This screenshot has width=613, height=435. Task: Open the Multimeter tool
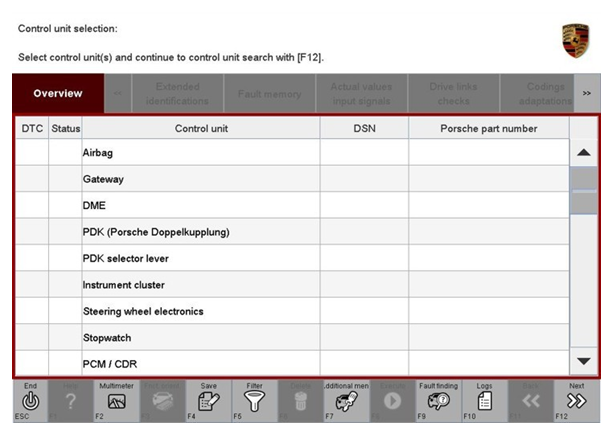pos(116,402)
